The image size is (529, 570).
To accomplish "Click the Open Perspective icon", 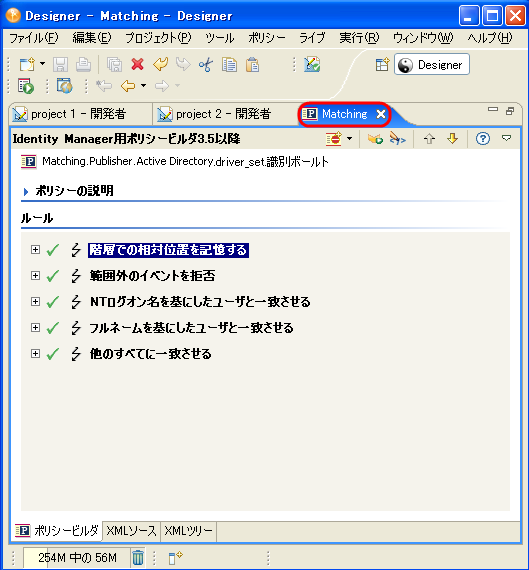I will tap(382, 65).
